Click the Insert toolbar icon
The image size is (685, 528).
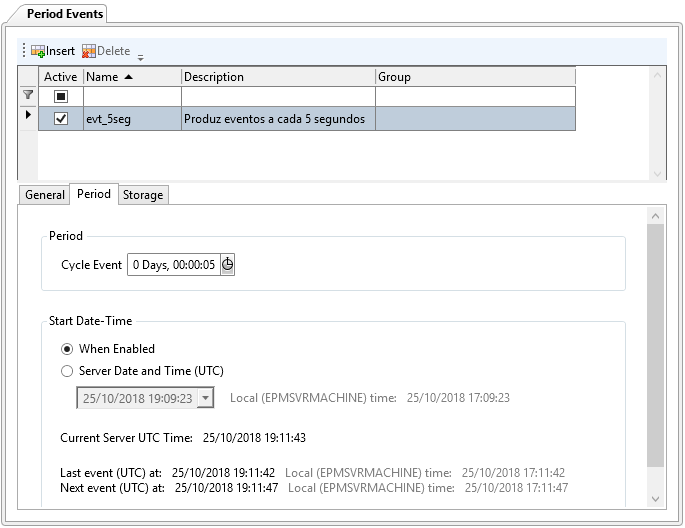click(x=38, y=51)
